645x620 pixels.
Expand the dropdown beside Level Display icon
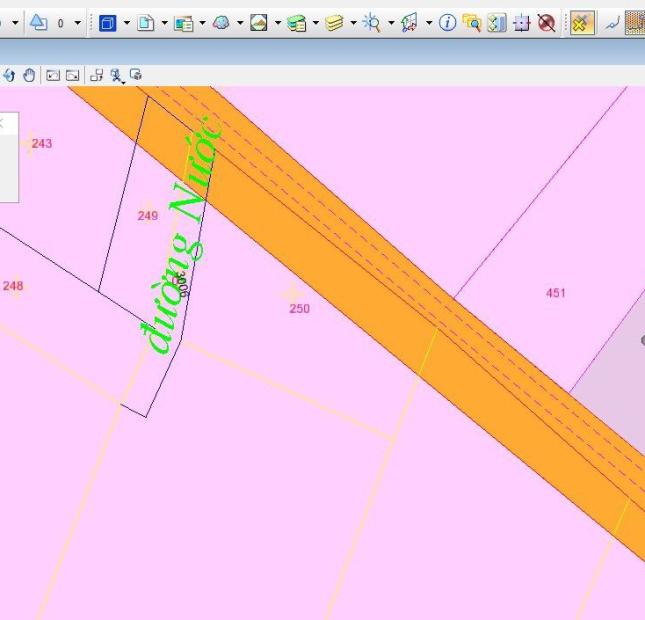353,23
